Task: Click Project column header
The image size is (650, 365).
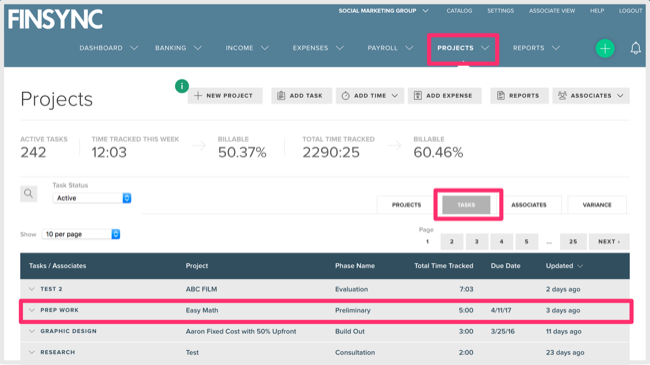Action: pos(197,266)
